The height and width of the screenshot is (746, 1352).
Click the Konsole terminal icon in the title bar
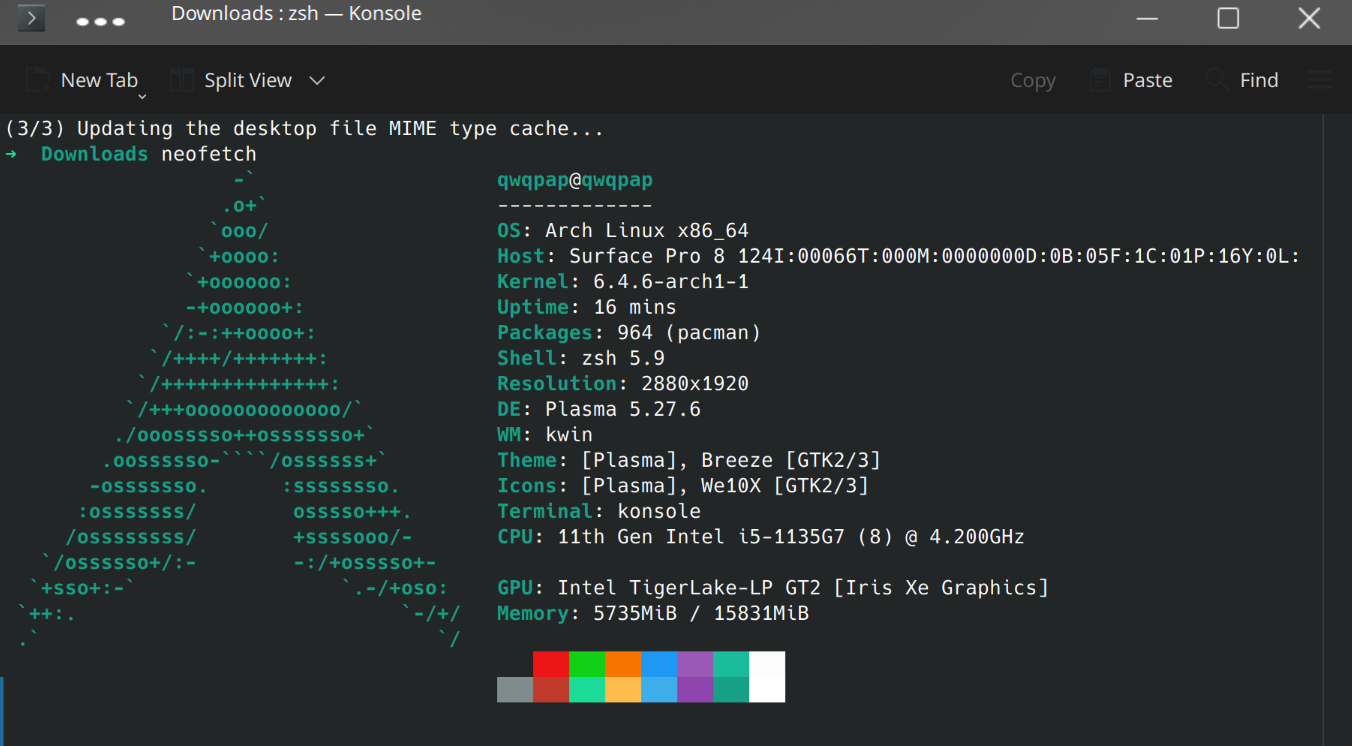coord(31,18)
